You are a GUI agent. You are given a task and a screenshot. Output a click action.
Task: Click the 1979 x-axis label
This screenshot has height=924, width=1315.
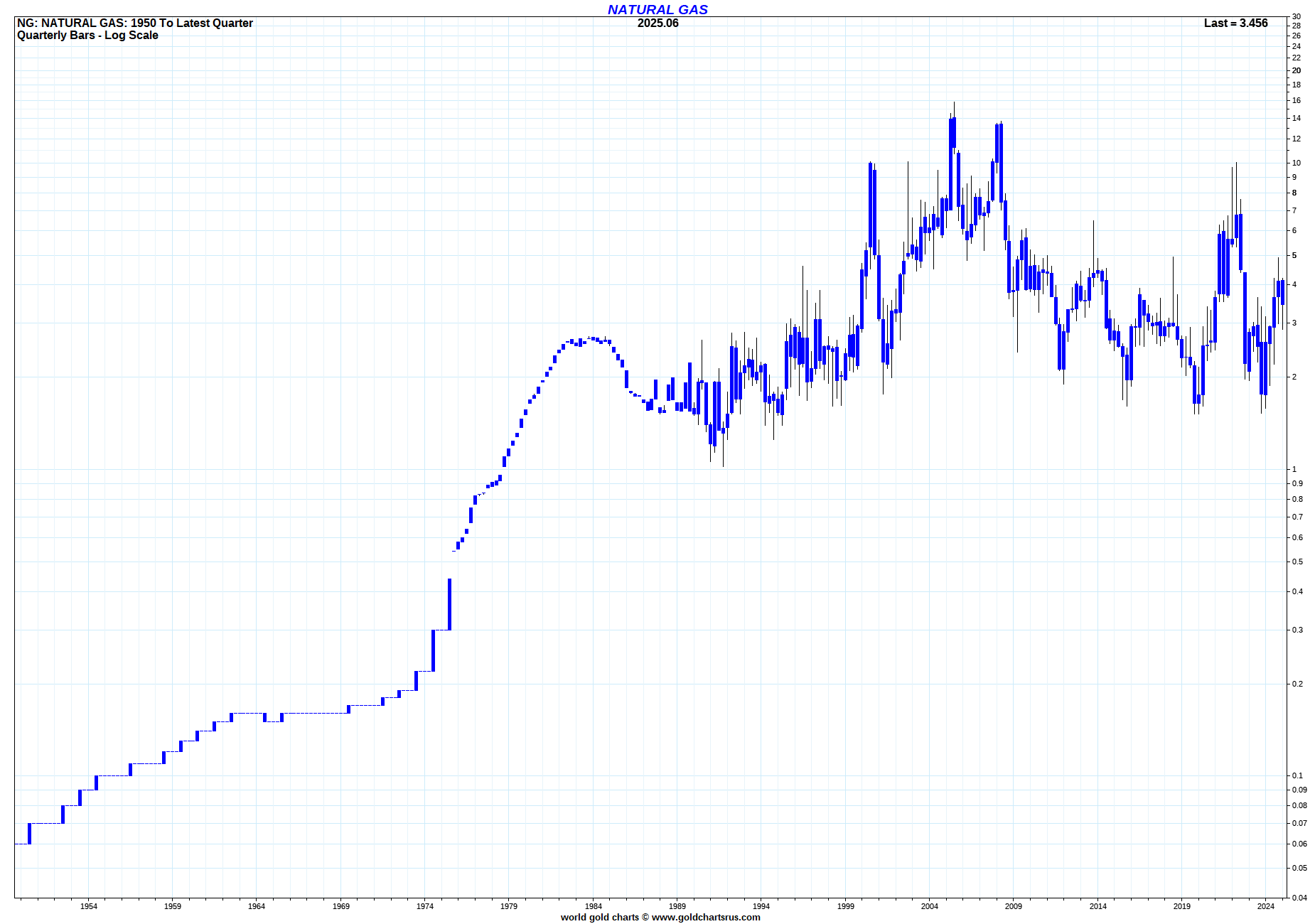point(509,906)
